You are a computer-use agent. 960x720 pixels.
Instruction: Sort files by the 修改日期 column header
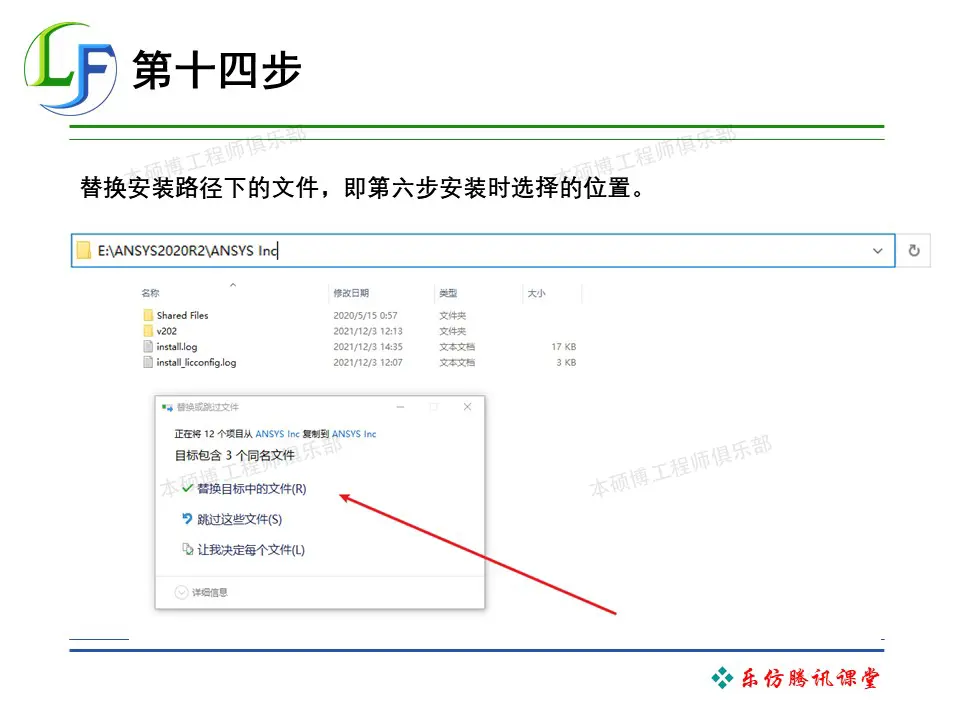pyautogui.click(x=351, y=293)
